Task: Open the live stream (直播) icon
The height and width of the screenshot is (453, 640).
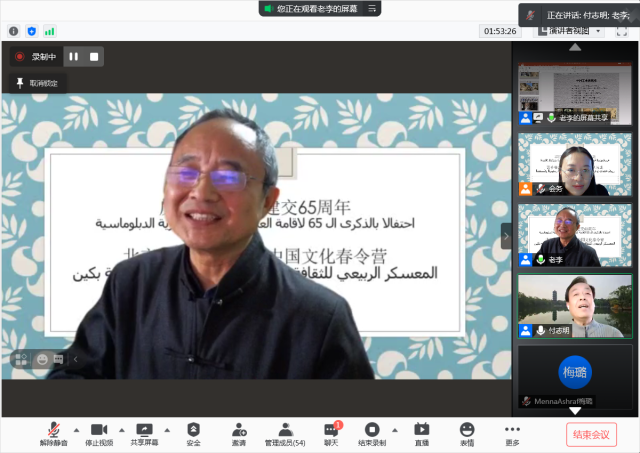Action: pos(421,429)
